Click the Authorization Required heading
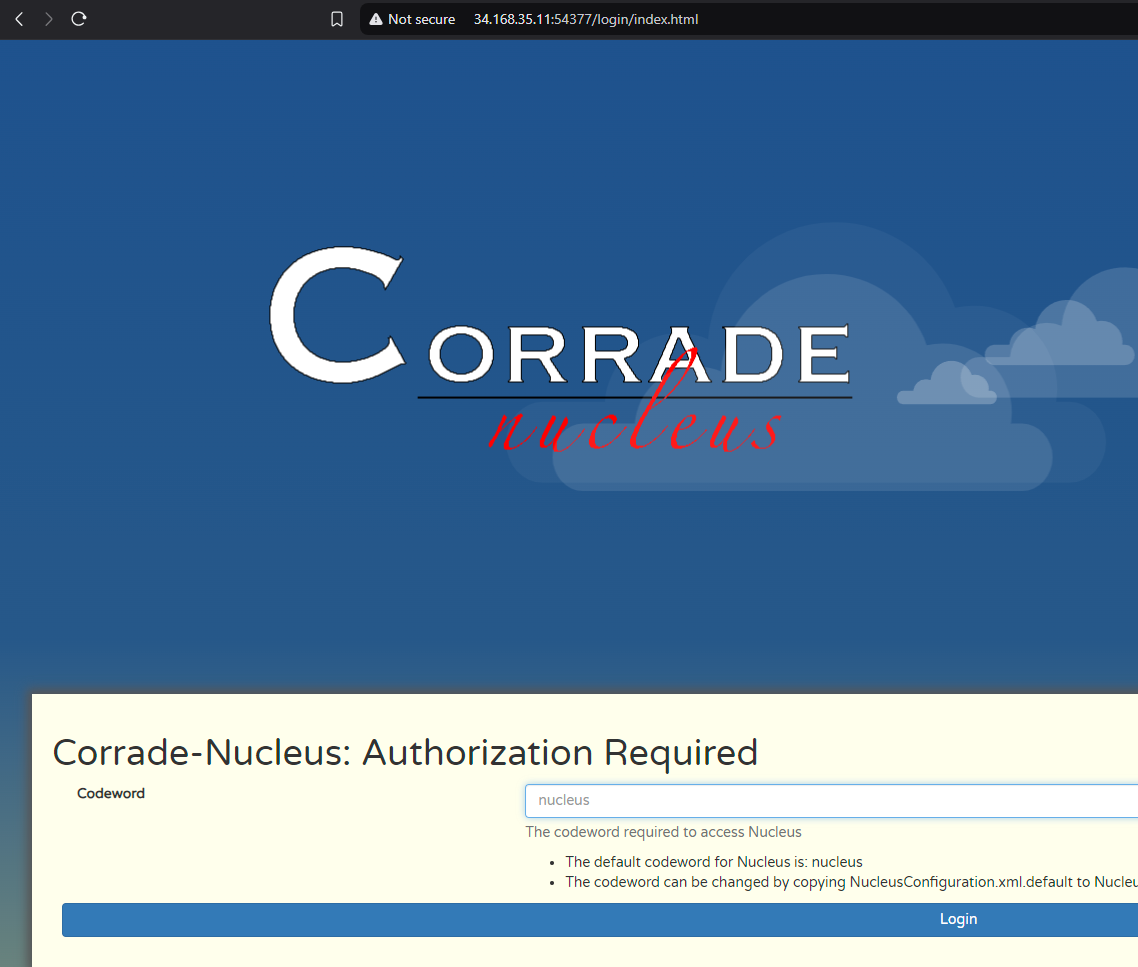This screenshot has width=1138, height=967. [x=405, y=753]
